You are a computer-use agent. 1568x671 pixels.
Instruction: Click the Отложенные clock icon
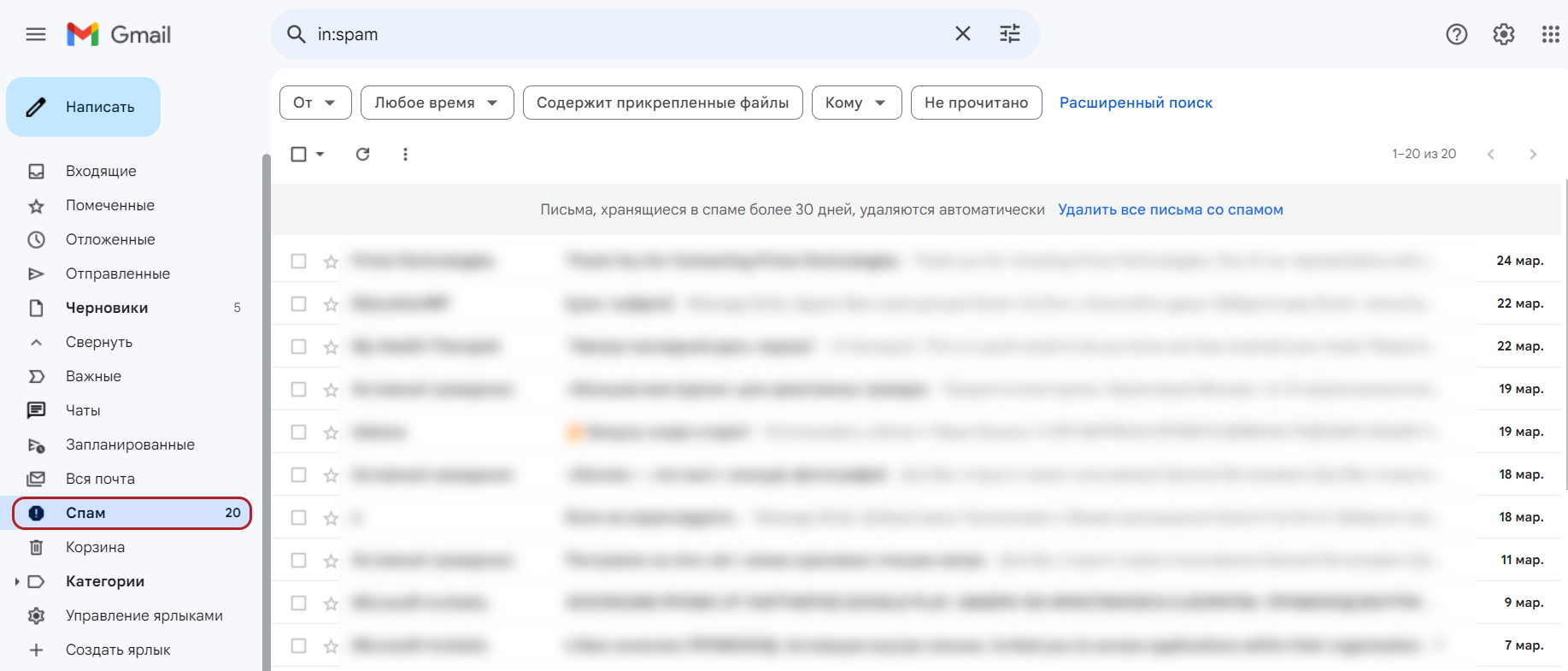[x=36, y=239]
